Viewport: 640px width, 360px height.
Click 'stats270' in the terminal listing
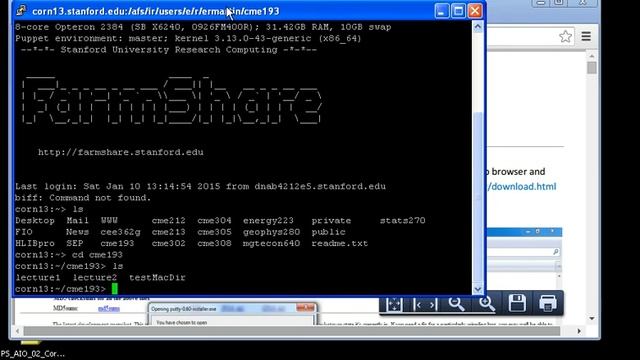402,220
